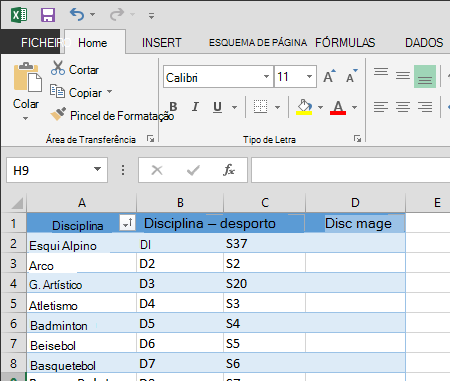
Task: Open the Name Box dropdown arrow
Action: click(97, 169)
